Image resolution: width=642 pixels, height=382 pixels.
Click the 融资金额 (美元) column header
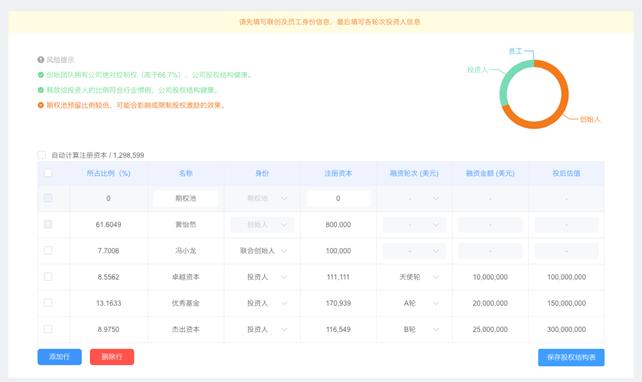(x=490, y=173)
